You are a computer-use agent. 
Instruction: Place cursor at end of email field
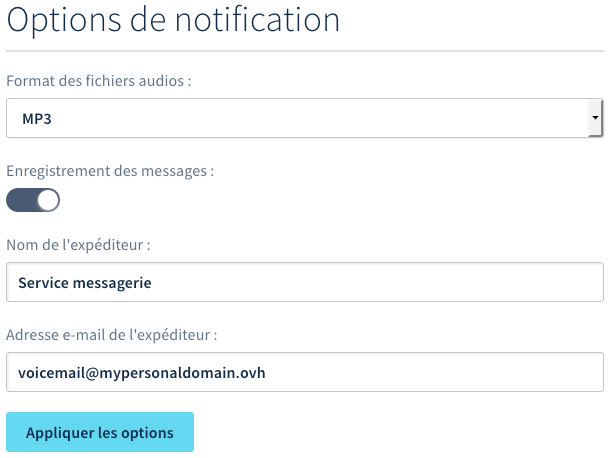450,371
